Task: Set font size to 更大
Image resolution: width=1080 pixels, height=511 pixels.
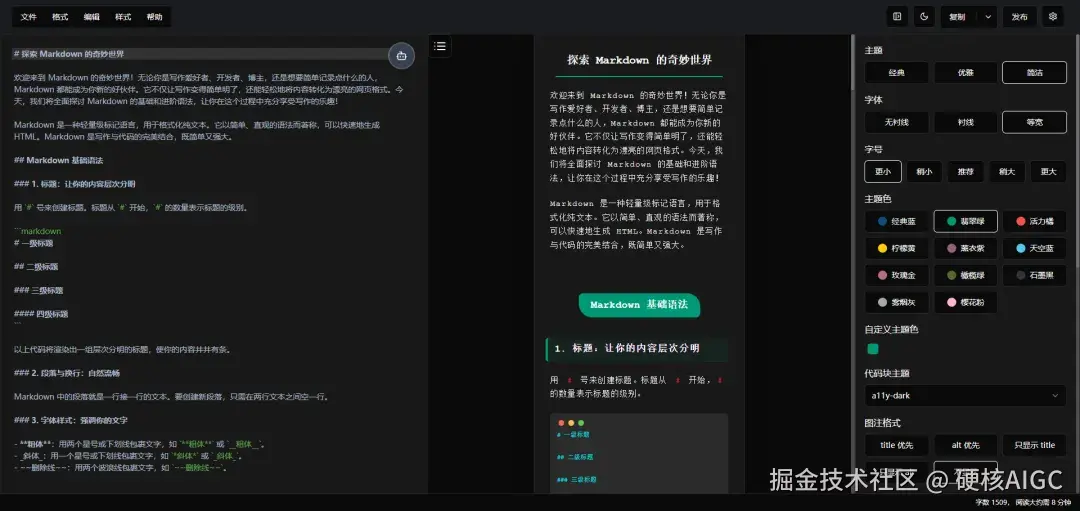Action: click(1048, 171)
